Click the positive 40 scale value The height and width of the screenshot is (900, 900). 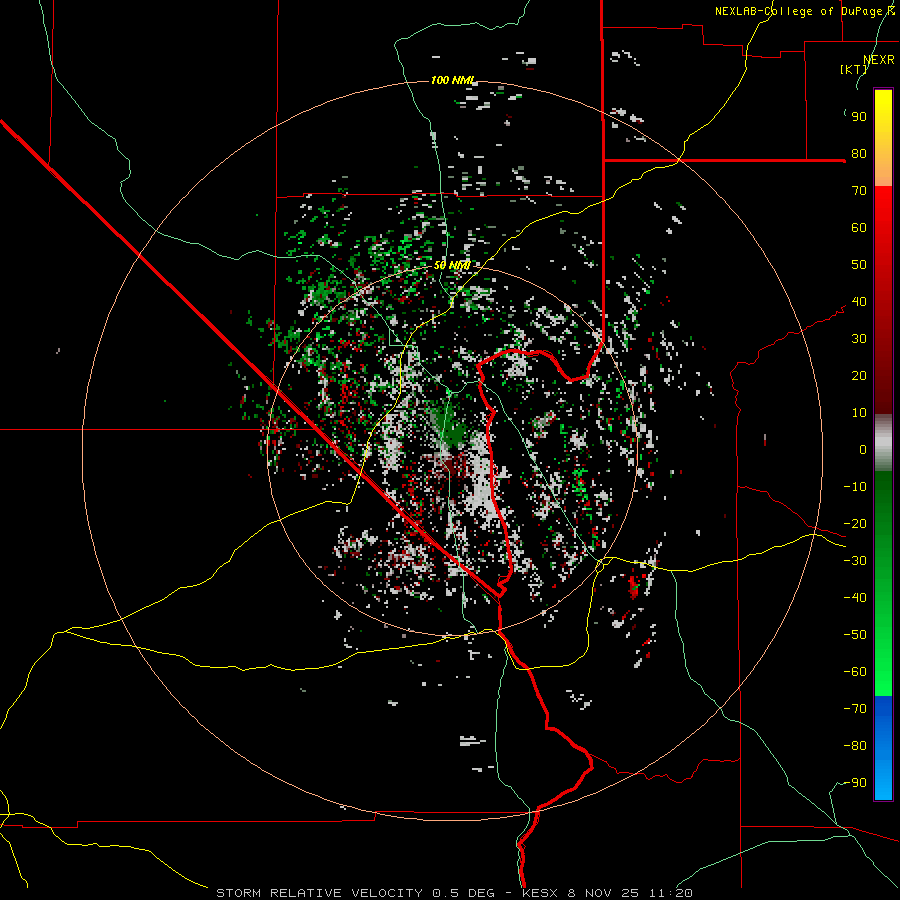point(859,301)
